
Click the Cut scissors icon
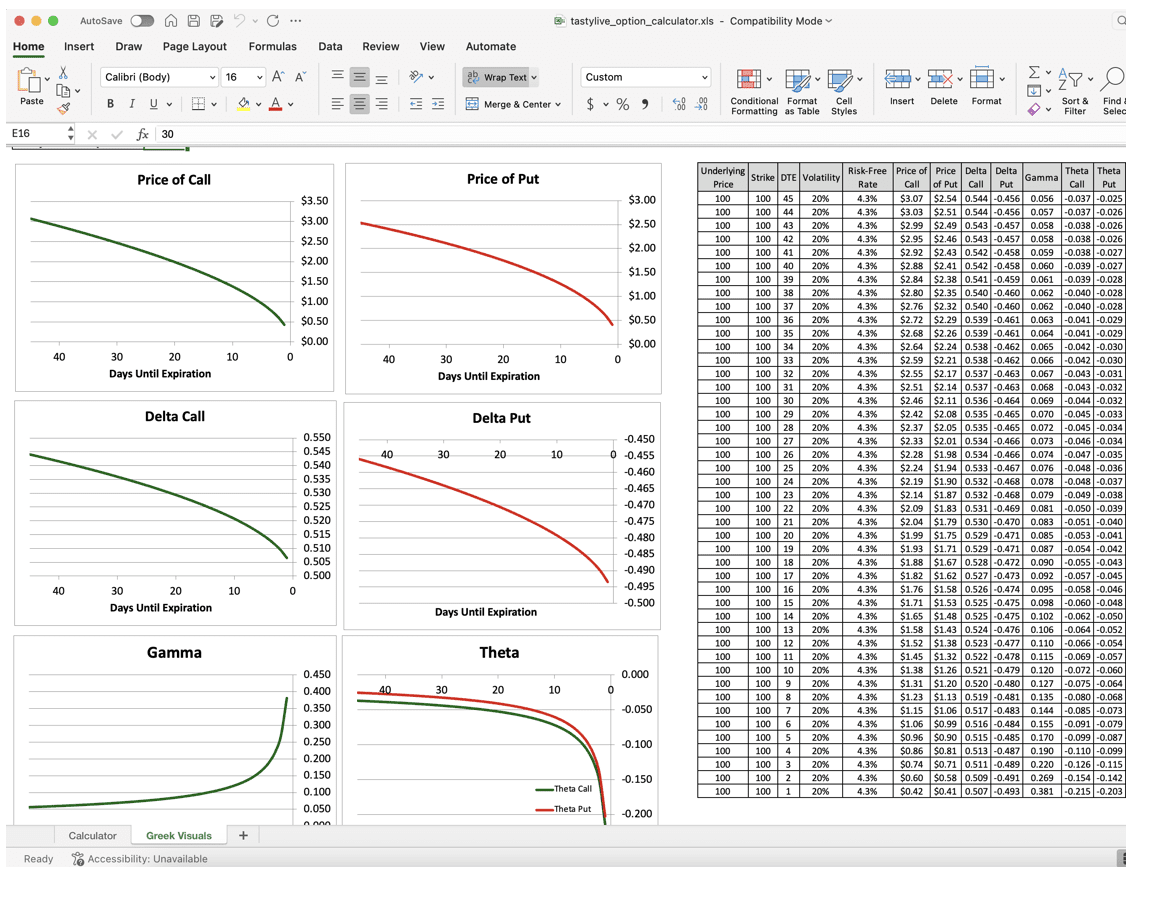tap(63, 72)
